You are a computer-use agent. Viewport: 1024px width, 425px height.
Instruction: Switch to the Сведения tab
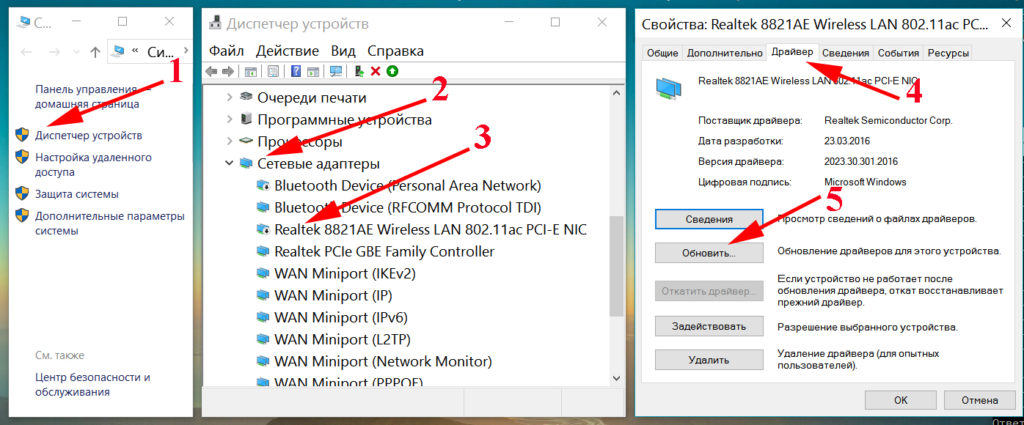pos(845,54)
